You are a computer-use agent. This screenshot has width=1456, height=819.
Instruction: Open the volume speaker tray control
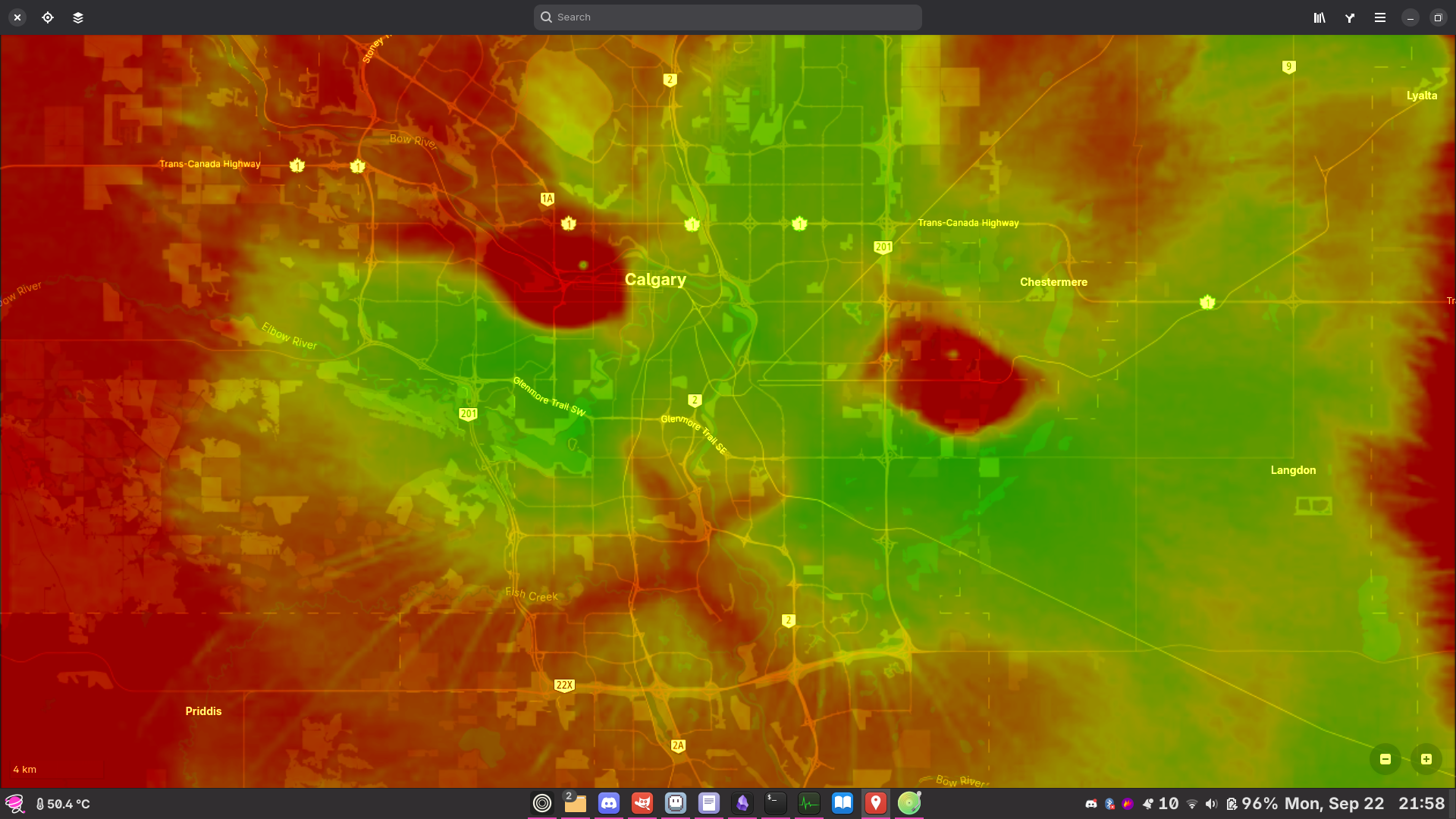(x=1211, y=804)
